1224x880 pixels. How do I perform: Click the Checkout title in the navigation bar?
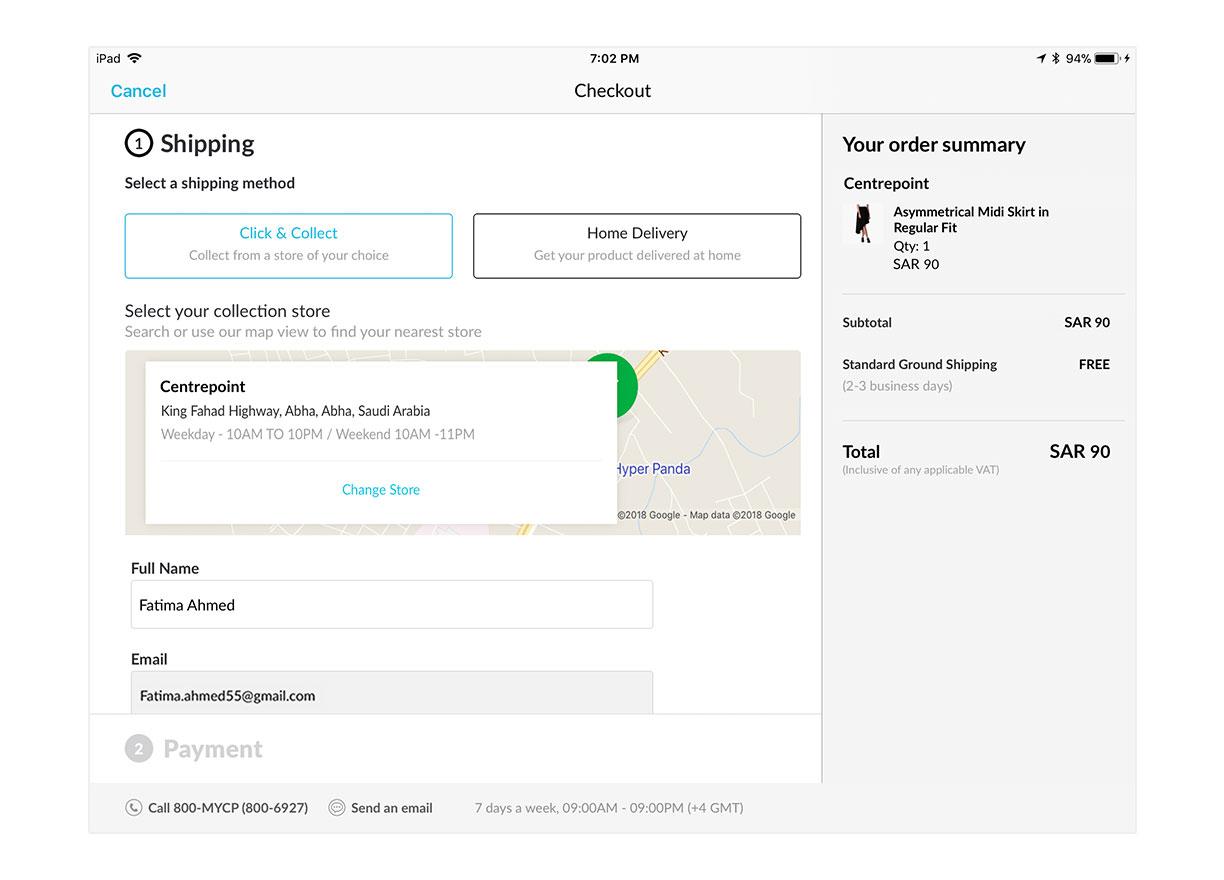[612, 90]
